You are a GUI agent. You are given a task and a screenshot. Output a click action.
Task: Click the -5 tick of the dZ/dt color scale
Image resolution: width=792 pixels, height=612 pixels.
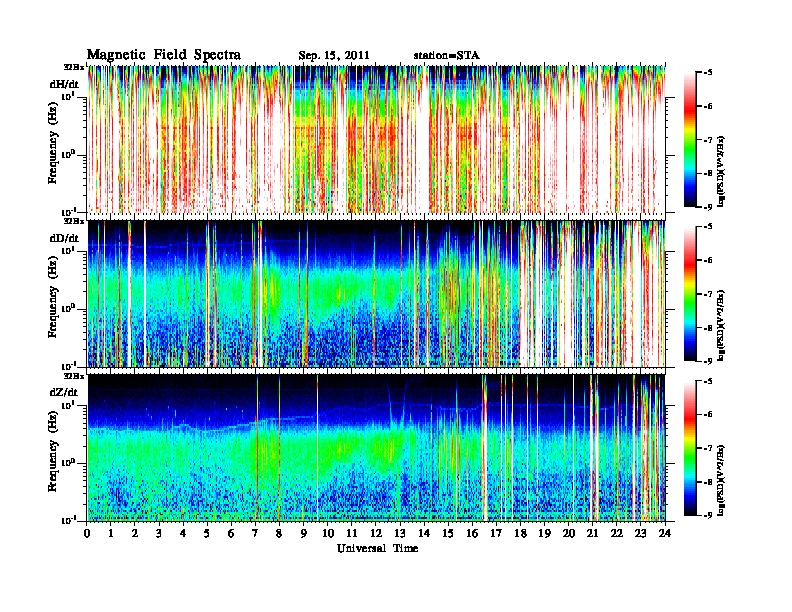707,381
